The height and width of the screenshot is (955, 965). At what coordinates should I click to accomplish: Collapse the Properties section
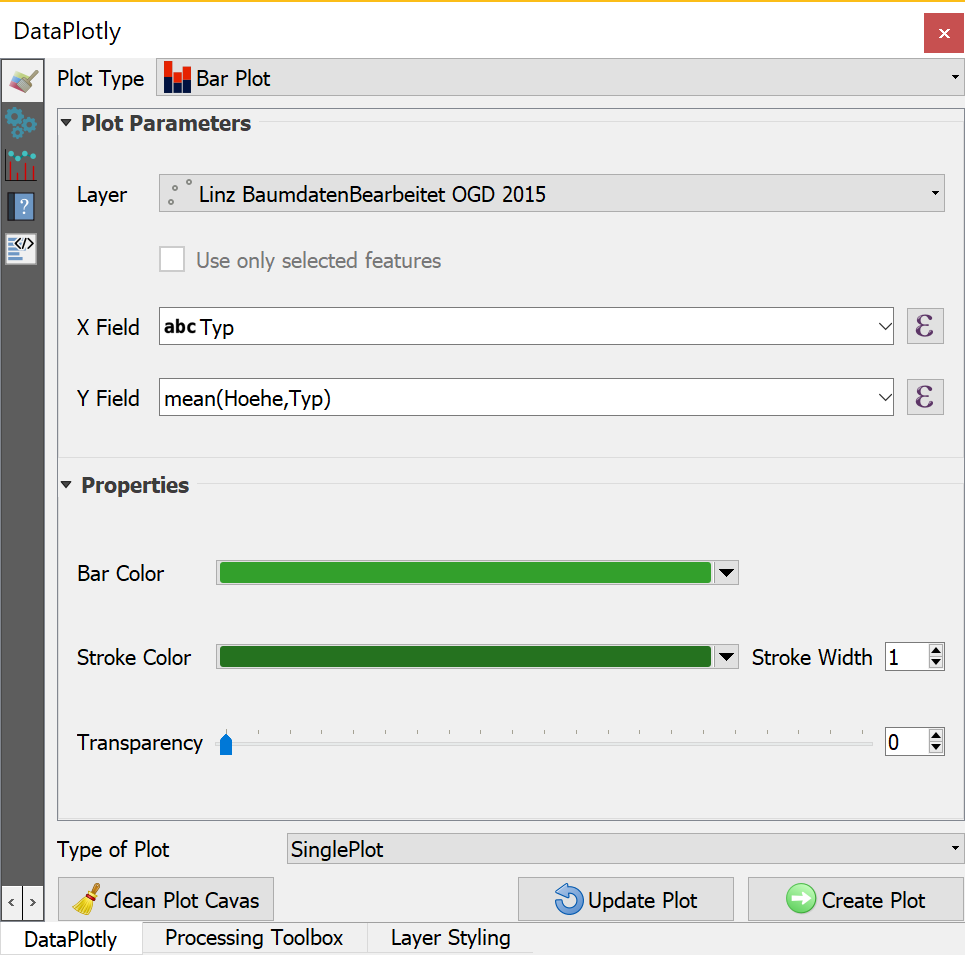[x=67, y=486]
